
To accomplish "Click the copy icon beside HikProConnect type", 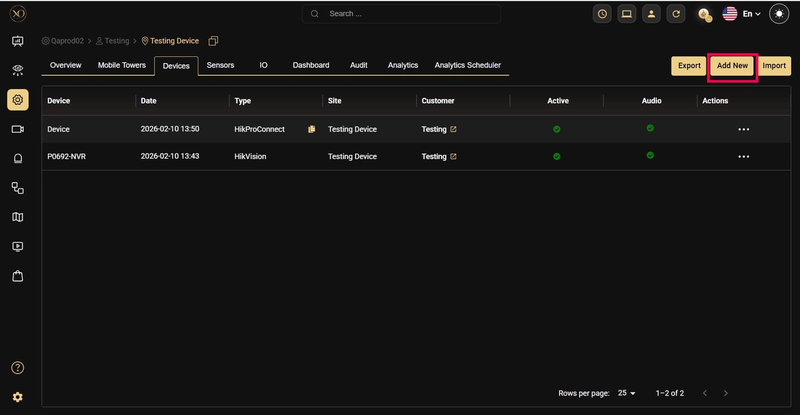I will (311, 130).
